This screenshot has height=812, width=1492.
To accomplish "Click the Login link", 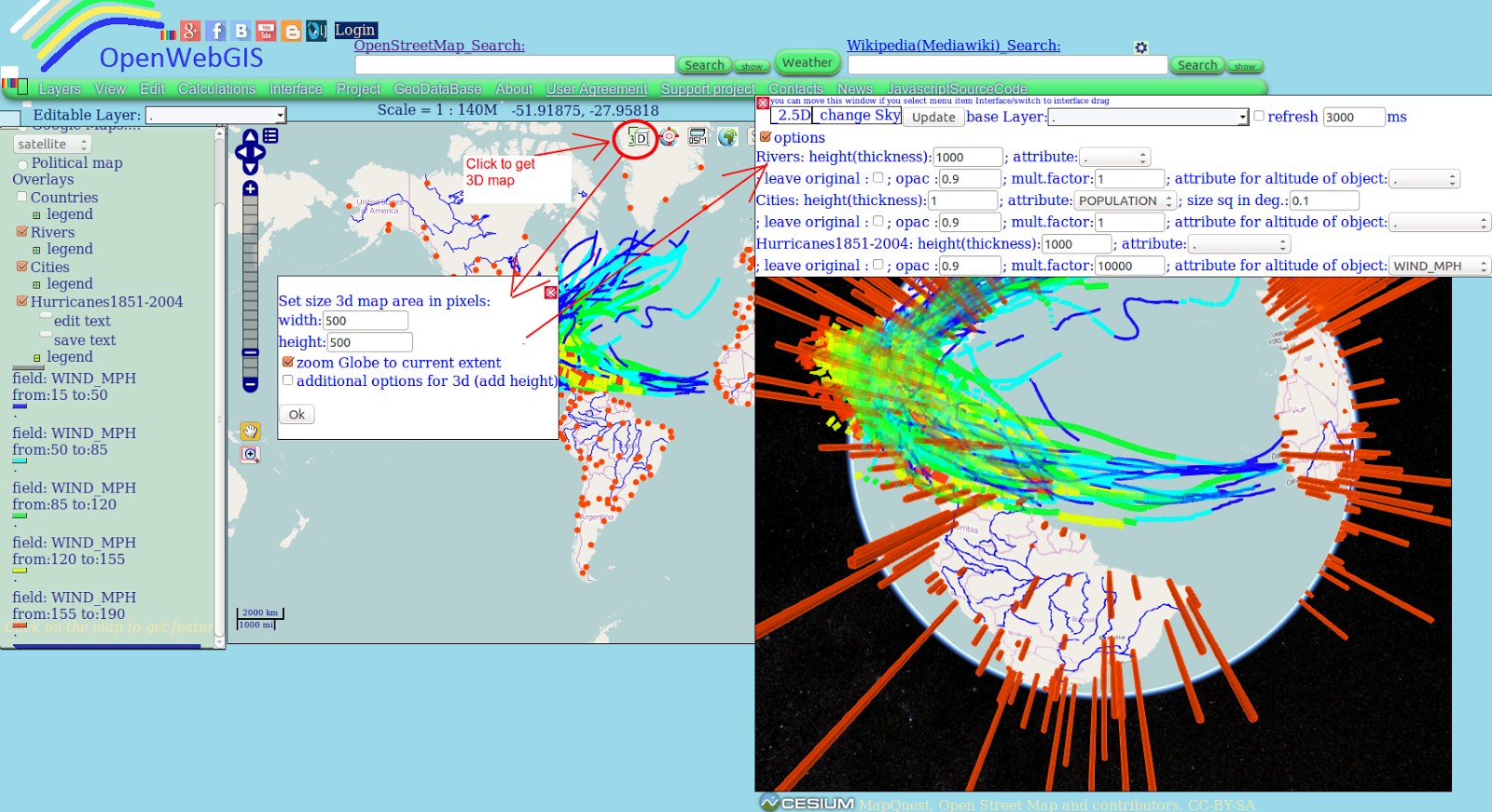I will coord(355,30).
